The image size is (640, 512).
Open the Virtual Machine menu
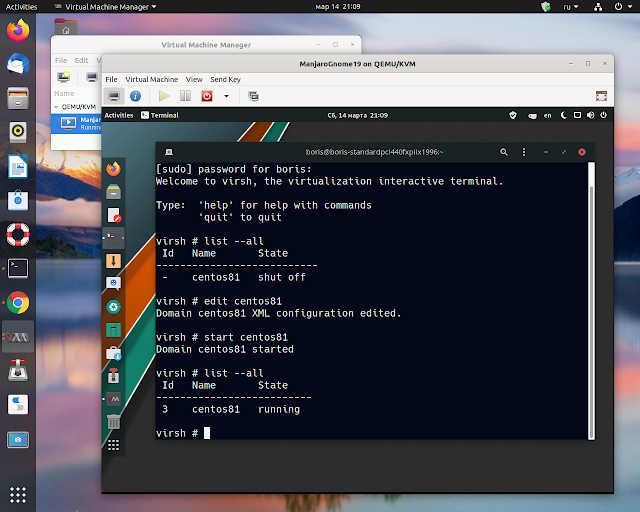(x=151, y=79)
